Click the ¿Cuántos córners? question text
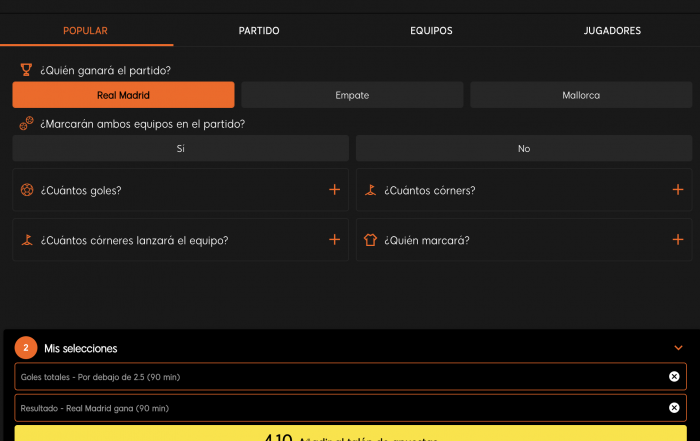700x441 pixels. pyautogui.click(x=430, y=191)
